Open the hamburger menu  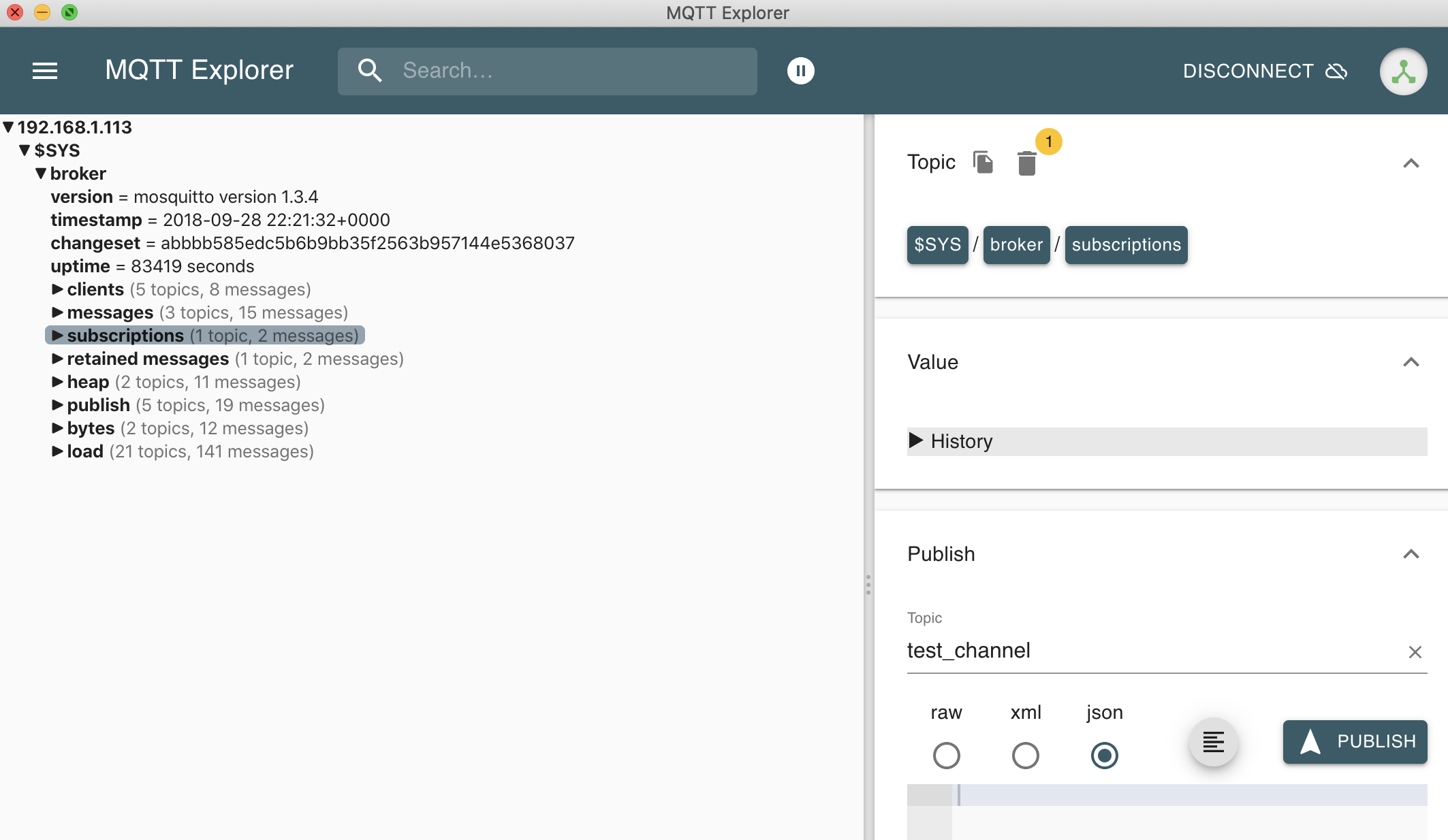(45, 71)
